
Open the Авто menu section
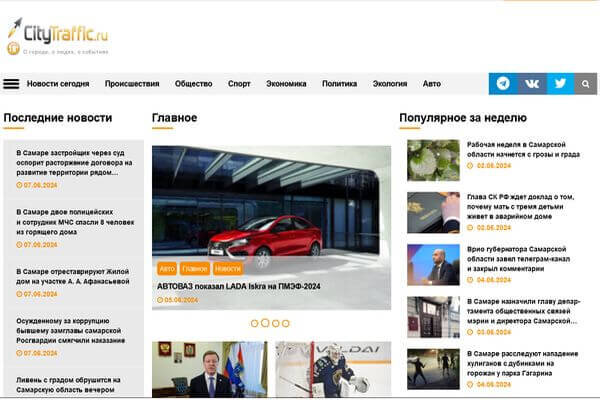click(x=432, y=84)
